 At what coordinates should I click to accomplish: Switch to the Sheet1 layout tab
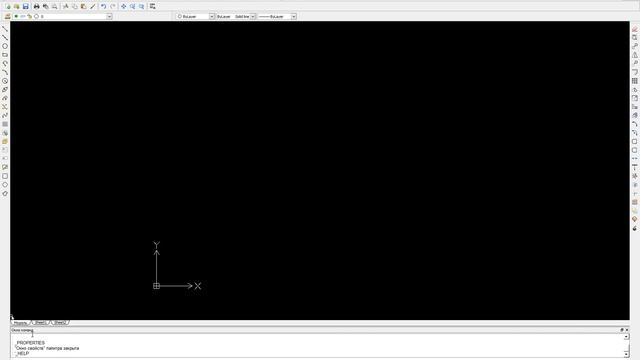40,323
